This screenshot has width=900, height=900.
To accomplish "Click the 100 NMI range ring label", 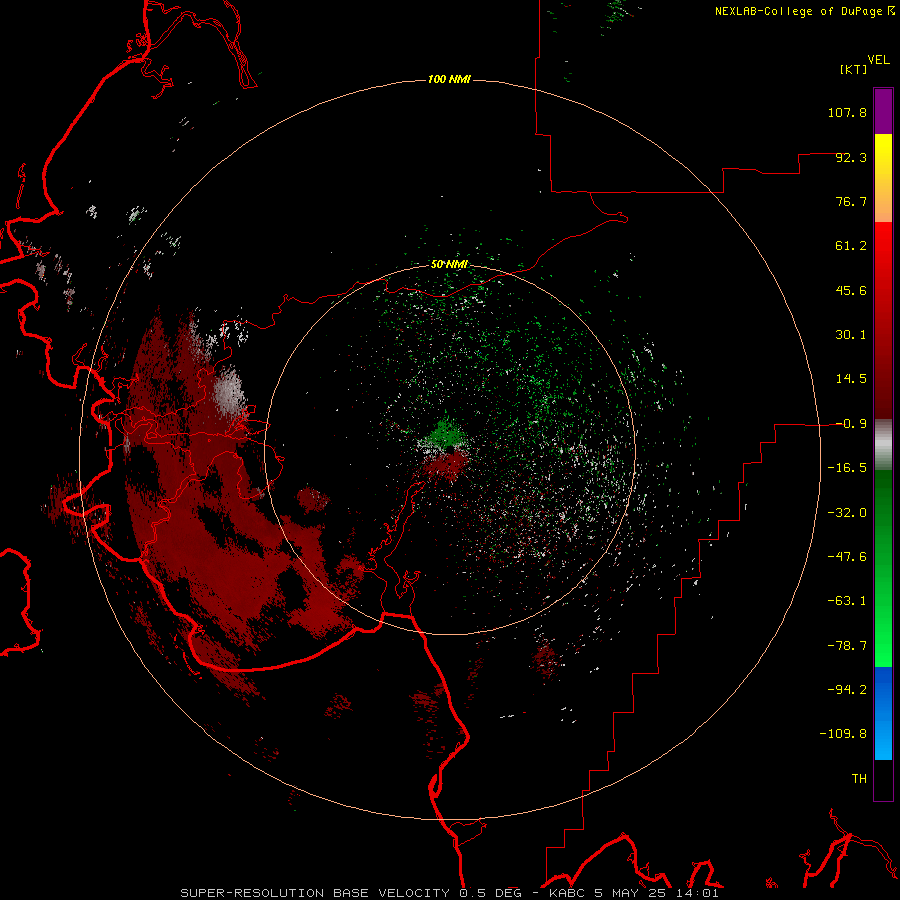I will click(x=449, y=79).
